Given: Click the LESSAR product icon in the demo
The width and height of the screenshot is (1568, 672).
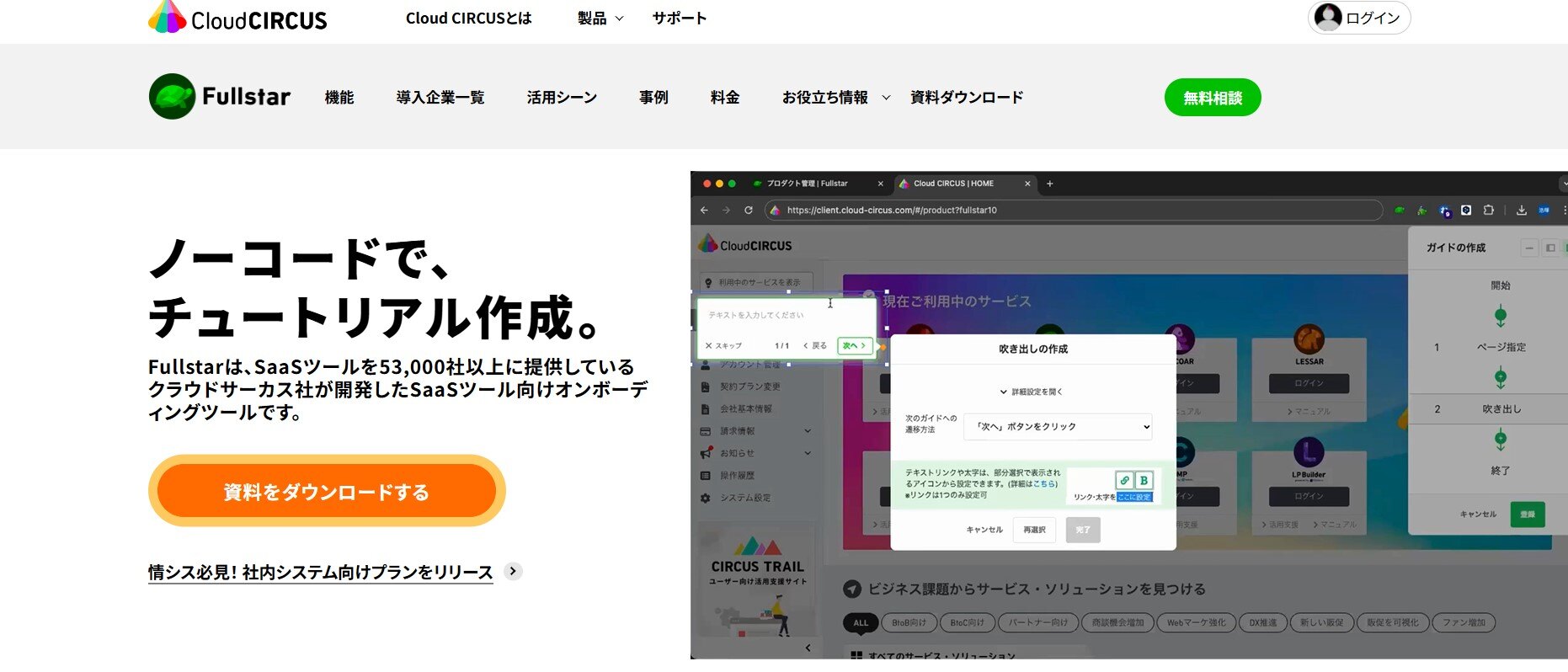Looking at the screenshot, I should click(1309, 339).
